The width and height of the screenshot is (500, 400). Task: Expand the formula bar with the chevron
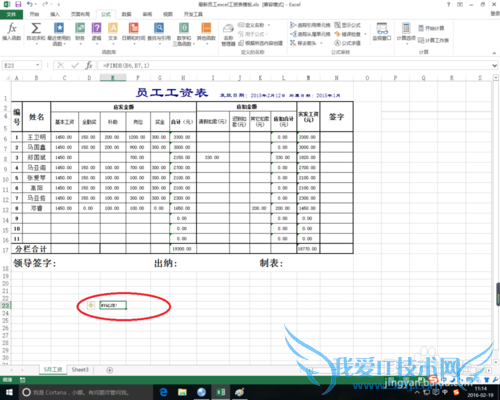click(x=494, y=66)
